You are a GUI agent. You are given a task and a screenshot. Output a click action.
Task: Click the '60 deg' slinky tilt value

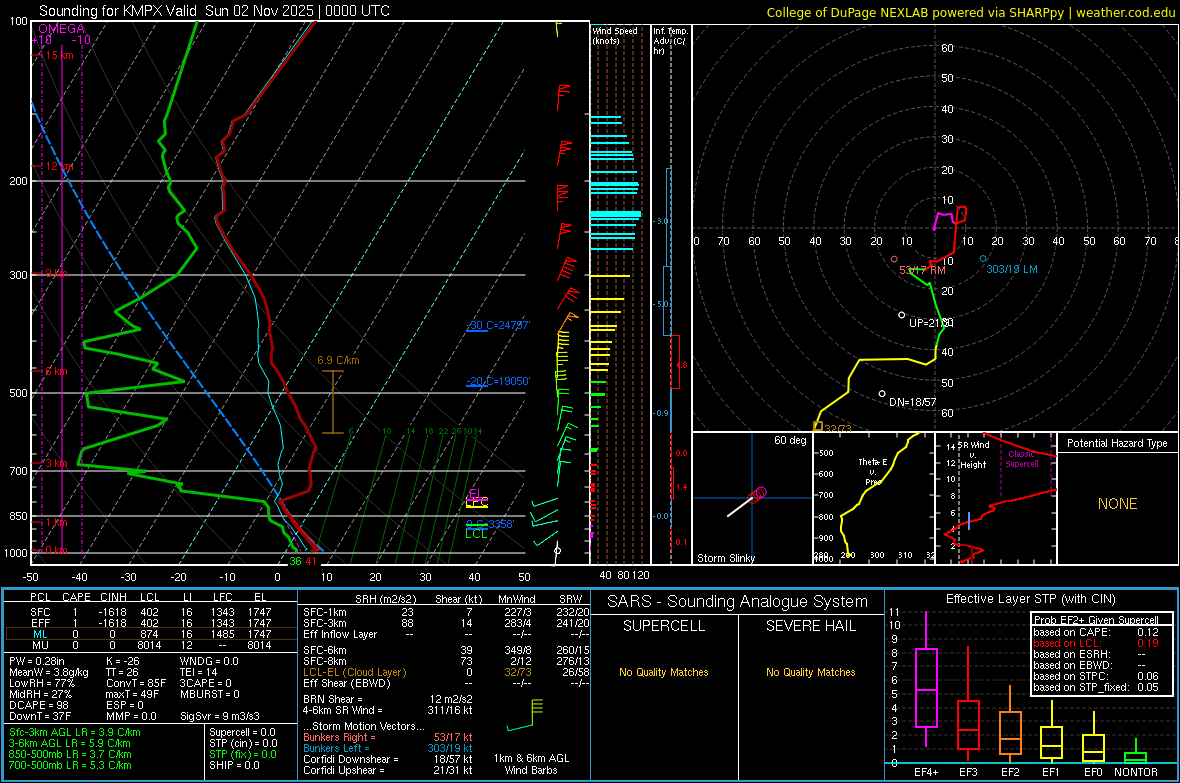[x=790, y=440]
